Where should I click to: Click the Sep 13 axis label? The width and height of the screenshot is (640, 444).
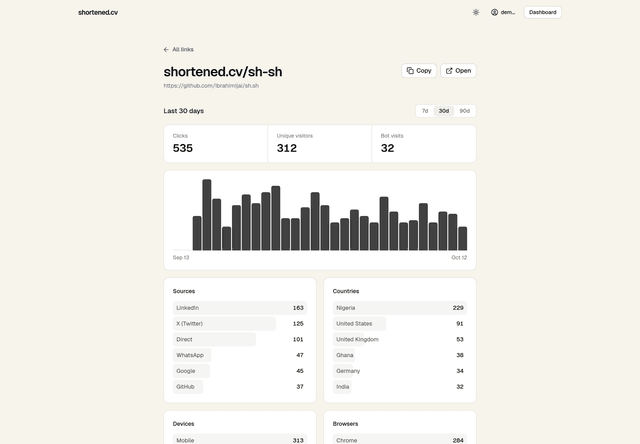[x=181, y=258]
